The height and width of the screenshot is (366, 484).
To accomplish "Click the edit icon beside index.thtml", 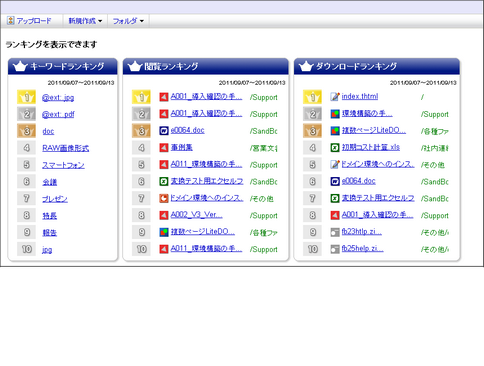I will pos(335,97).
